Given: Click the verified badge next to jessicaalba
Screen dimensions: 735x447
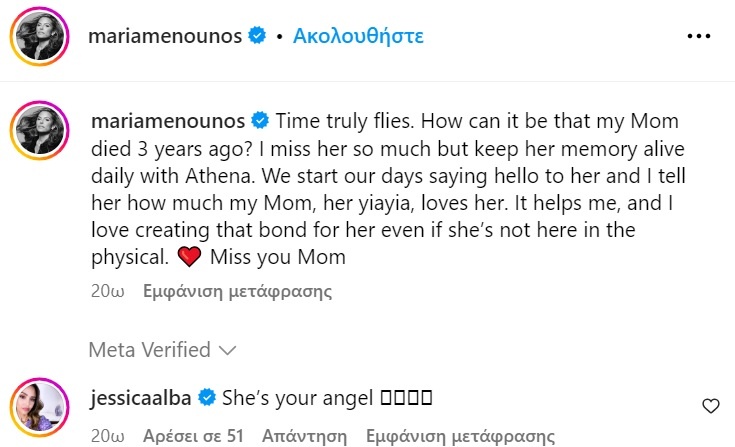Looking at the screenshot, I should [x=207, y=398].
